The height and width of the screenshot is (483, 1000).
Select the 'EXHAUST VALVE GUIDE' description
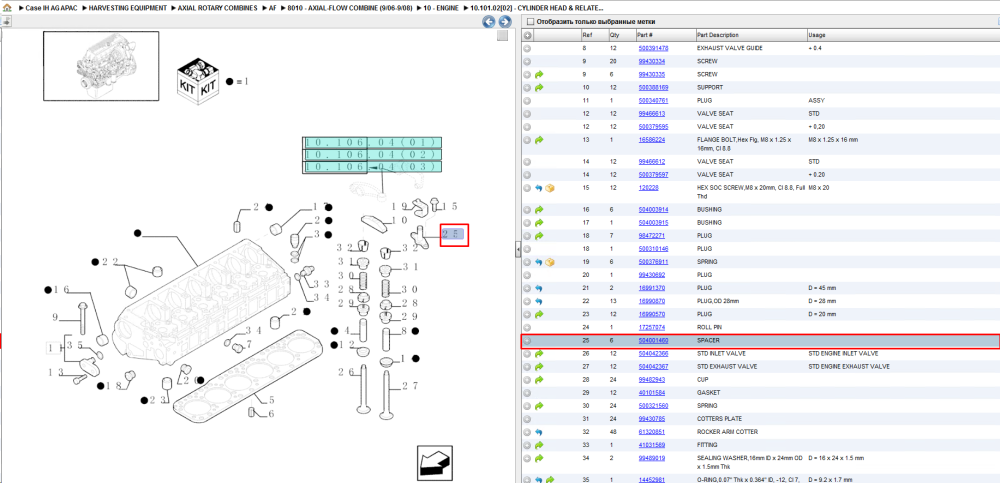(730, 48)
